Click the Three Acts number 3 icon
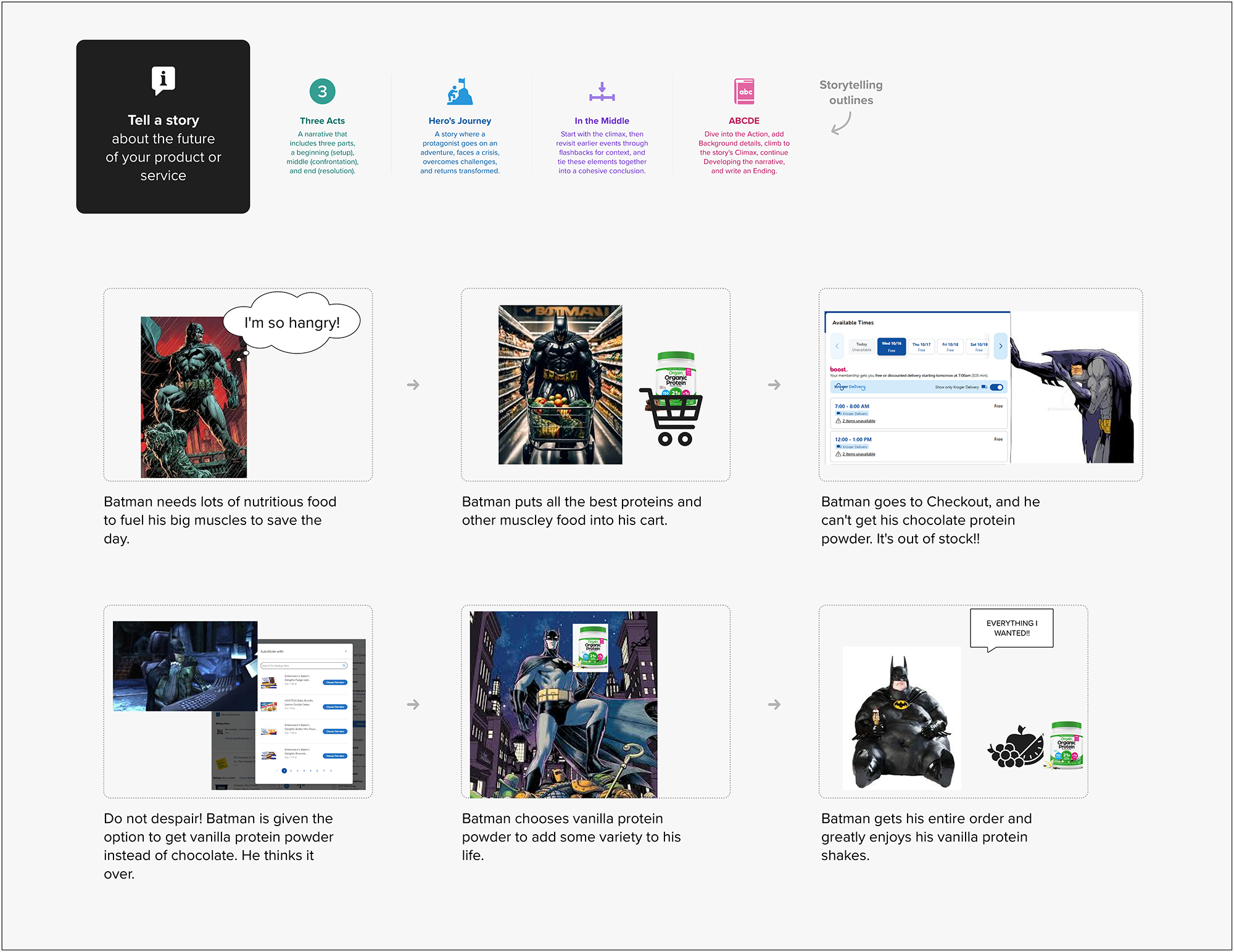Screen dimensions: 1234x952 pos(322,92)
